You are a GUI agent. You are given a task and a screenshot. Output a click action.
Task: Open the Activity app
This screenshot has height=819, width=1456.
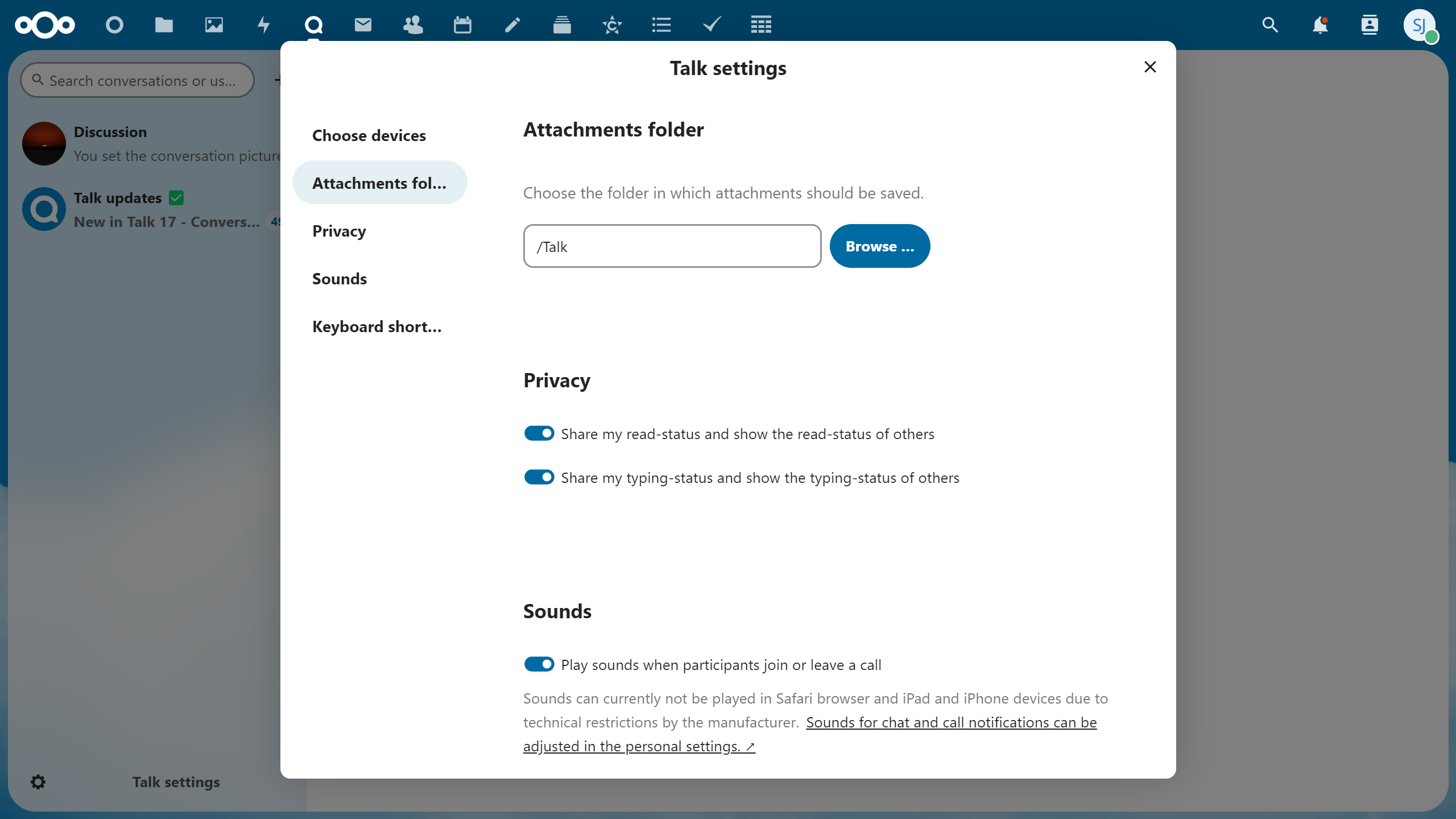264,25
